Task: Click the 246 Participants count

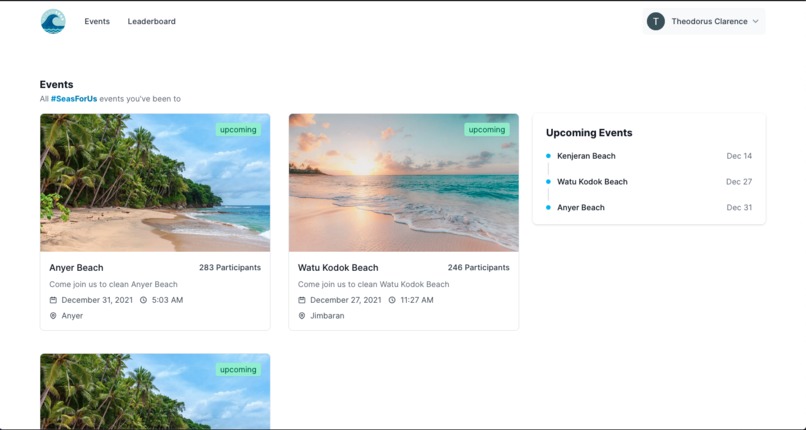Action: pos(479,268)
